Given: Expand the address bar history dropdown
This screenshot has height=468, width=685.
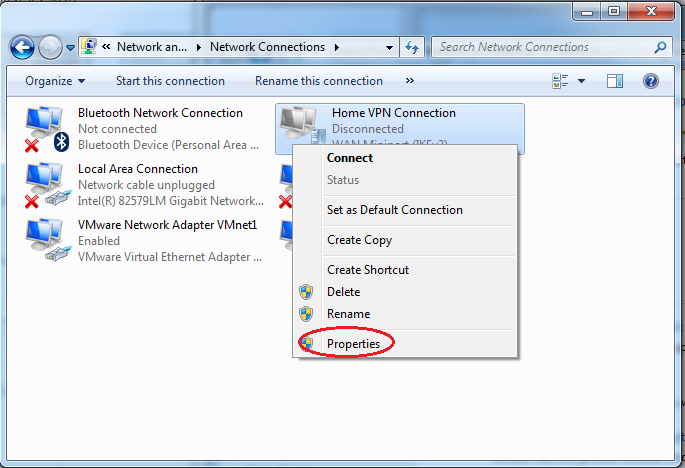Looking at the screenshot, I should pyautogui.click(x=389, y=47).
